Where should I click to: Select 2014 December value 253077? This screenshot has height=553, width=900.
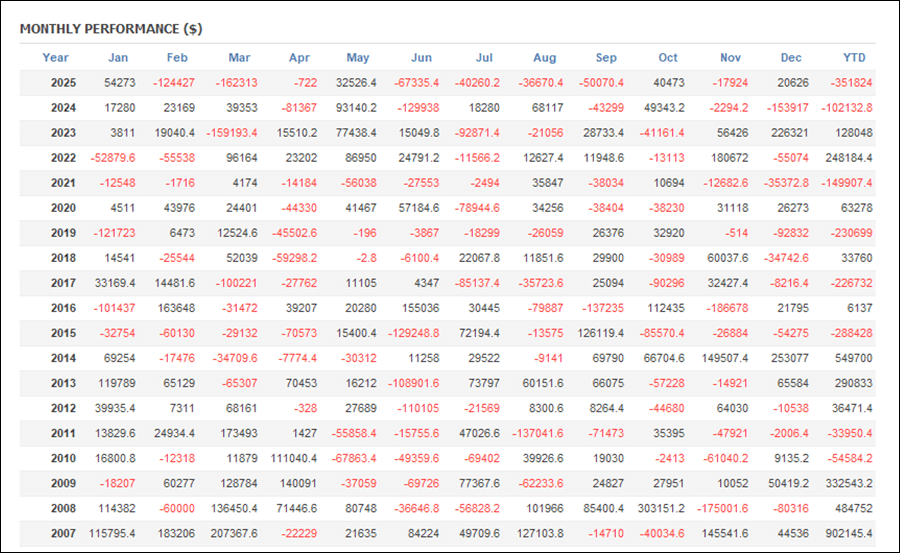click(x=788, y=357)
